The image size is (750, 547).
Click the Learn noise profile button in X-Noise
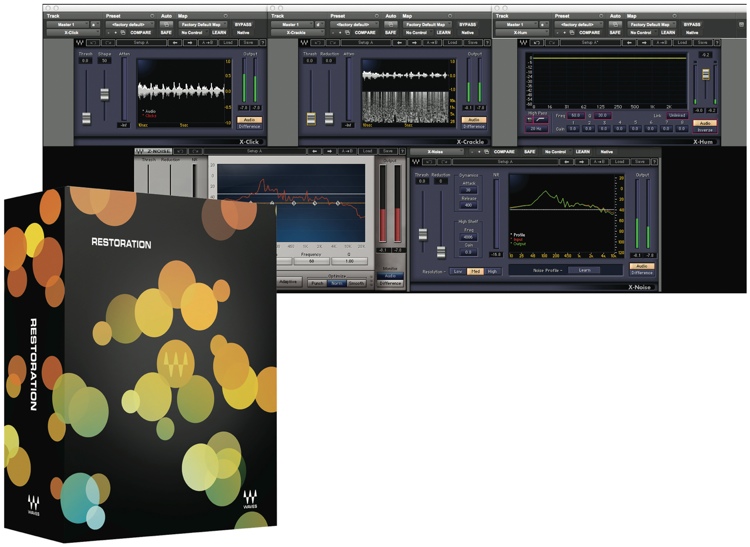pyautogui.click(x=585, y=270)
